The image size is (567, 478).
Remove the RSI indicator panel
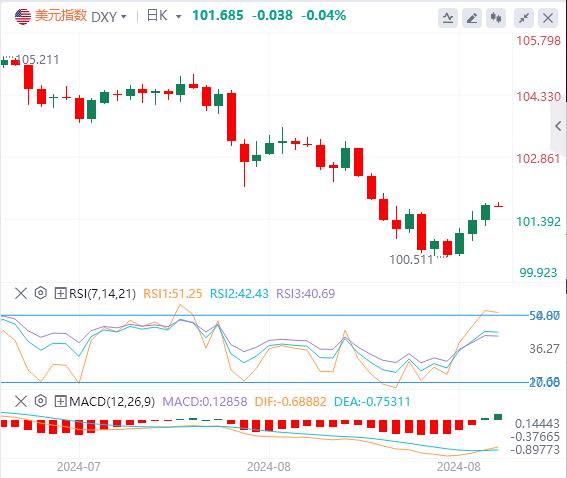[21, 293]
